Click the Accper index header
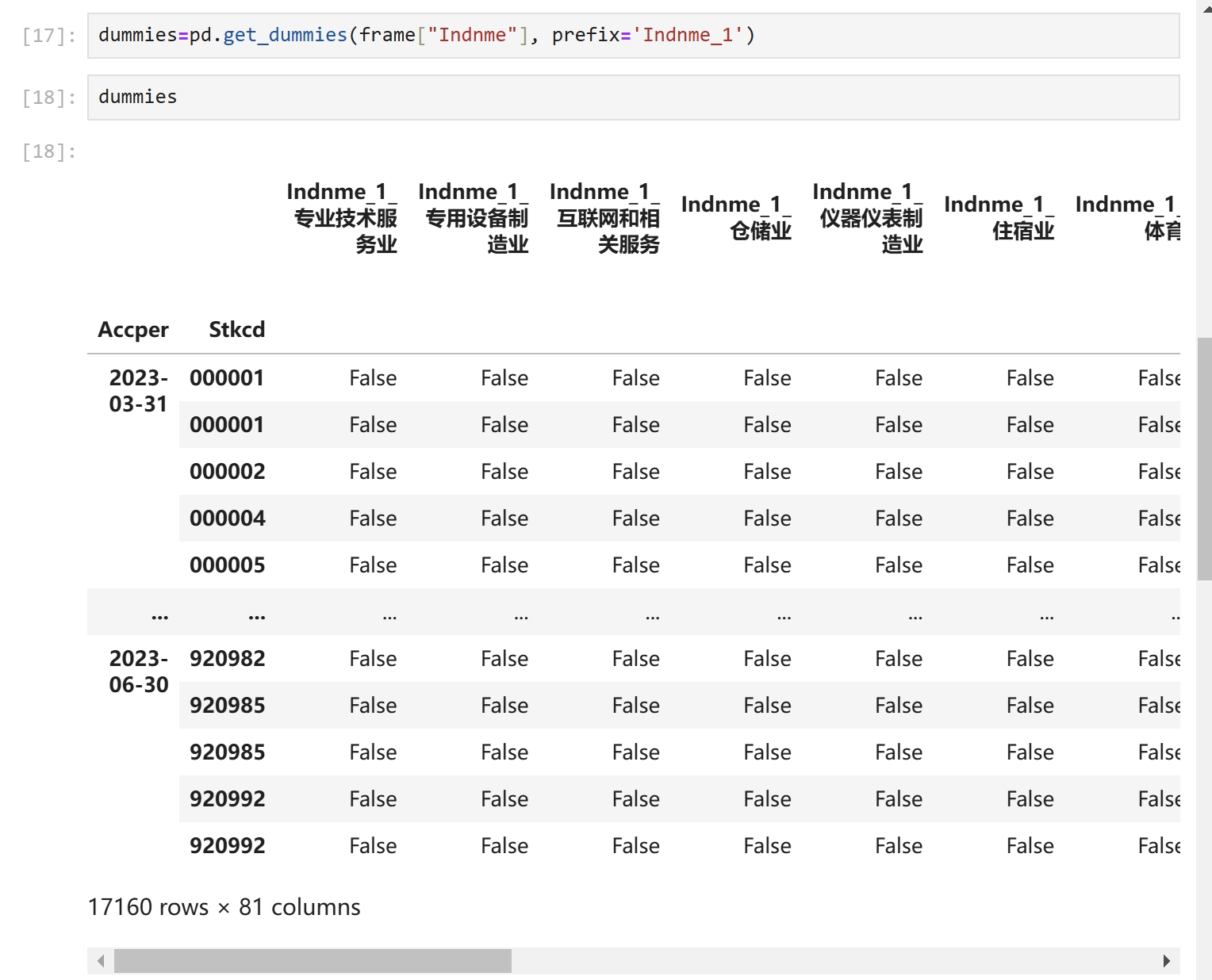1212x980 pixels. (133, 330)
